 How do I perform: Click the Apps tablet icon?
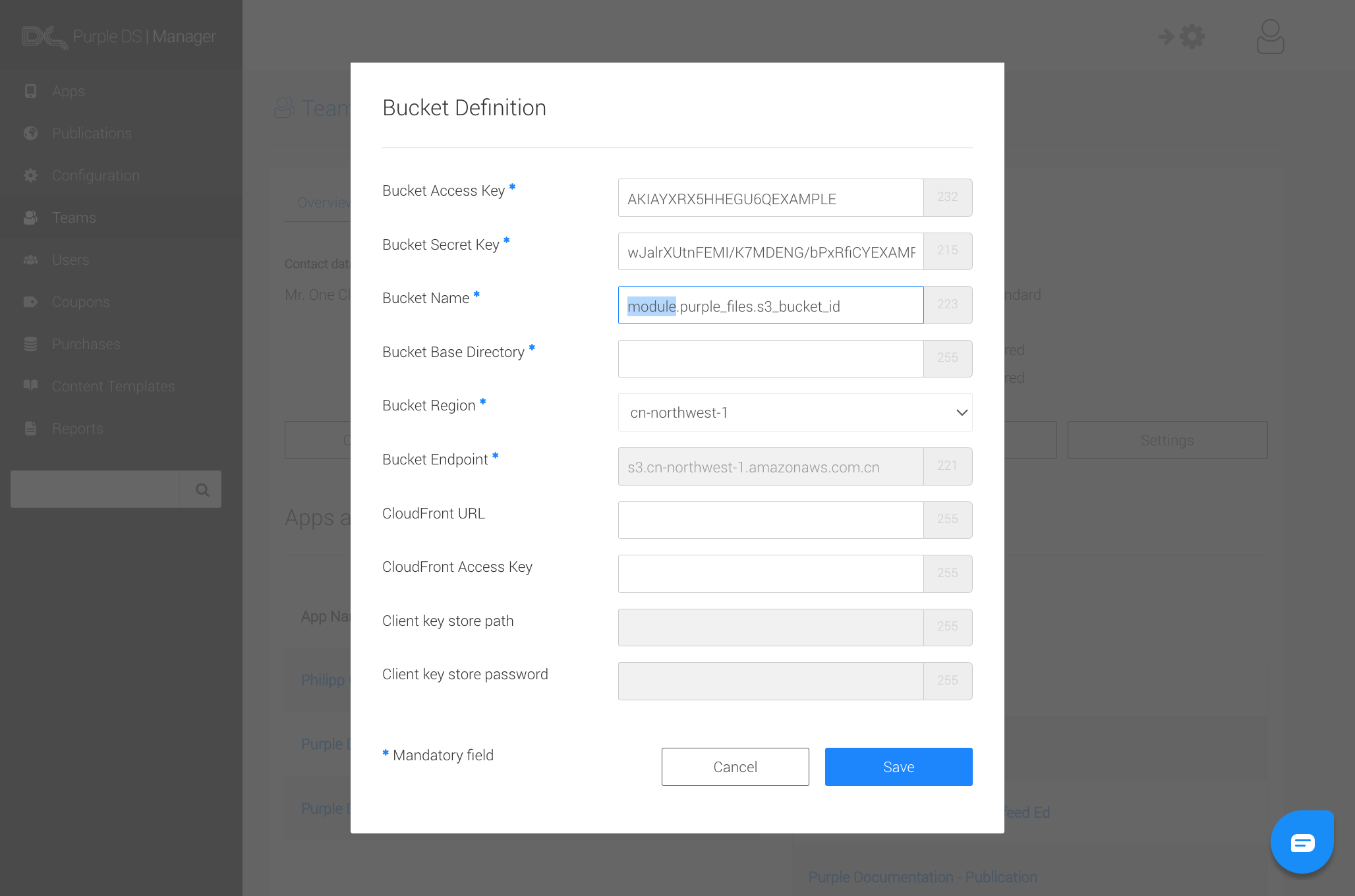coord(30,91)
